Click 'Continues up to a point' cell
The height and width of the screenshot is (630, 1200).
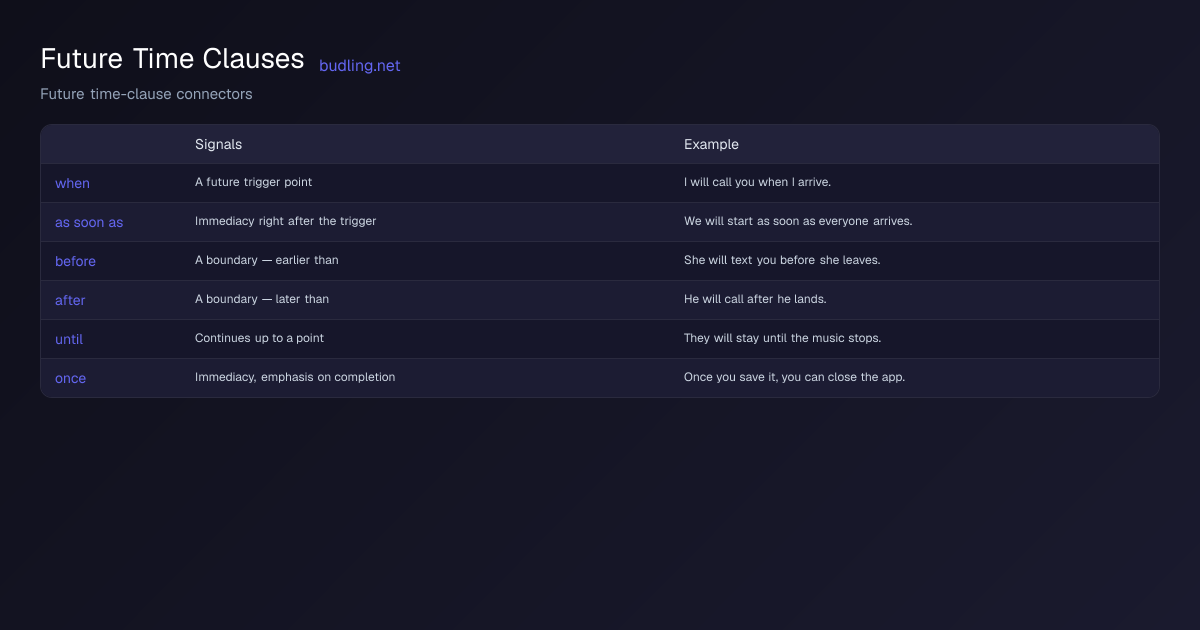click(259, 338)
